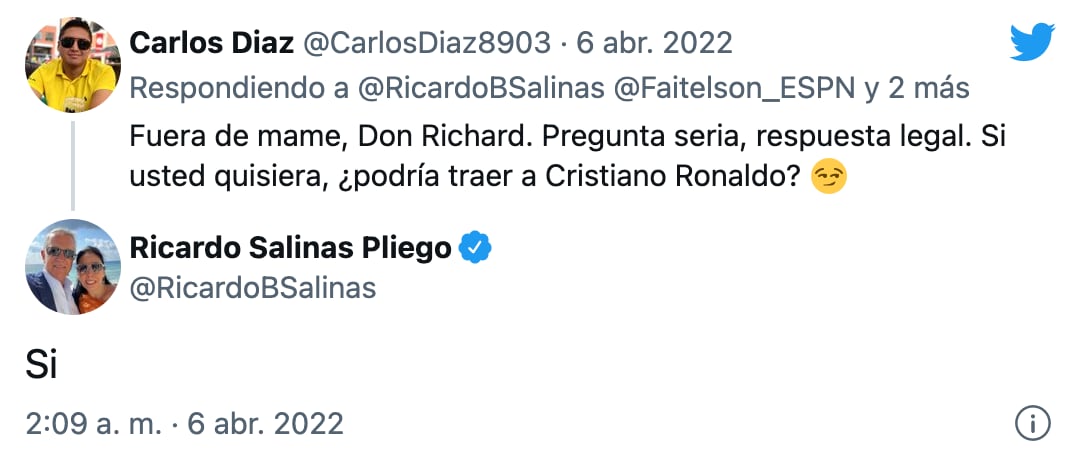Click the bottom 6 abr. 2022 date
The height and width of the screenshot is (460, 1080).
(x=267, y=423)
